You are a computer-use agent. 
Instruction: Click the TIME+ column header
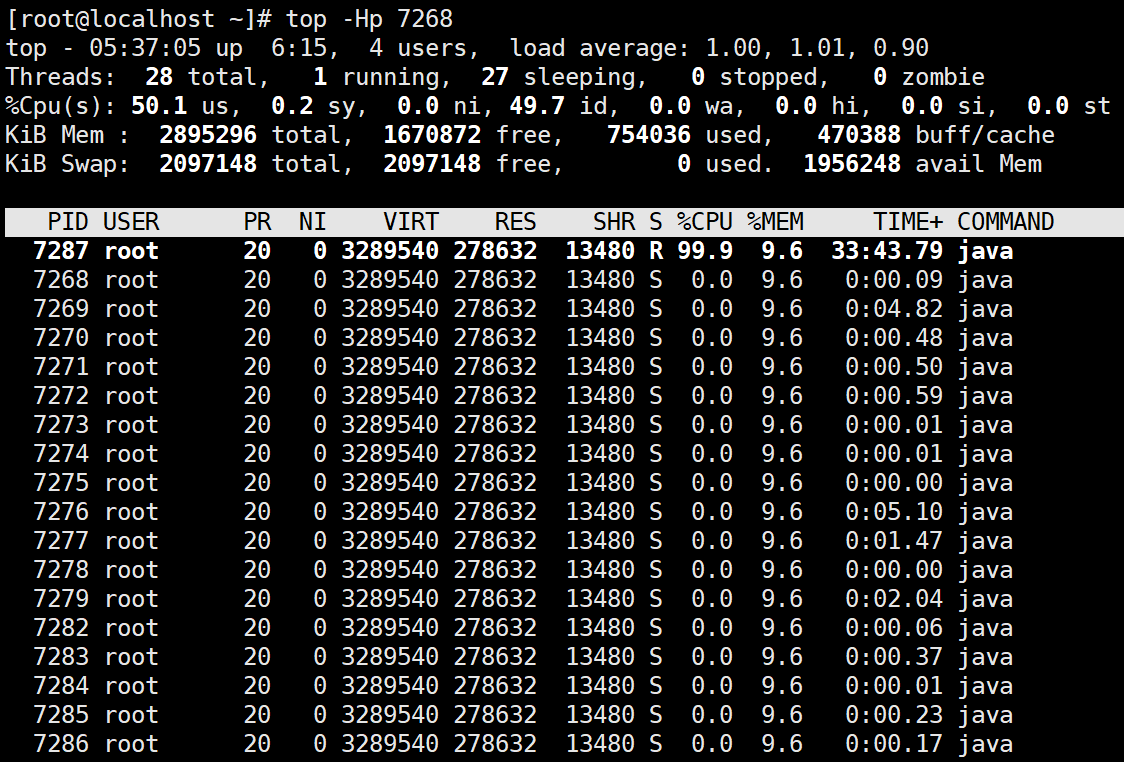coord(907,222)
